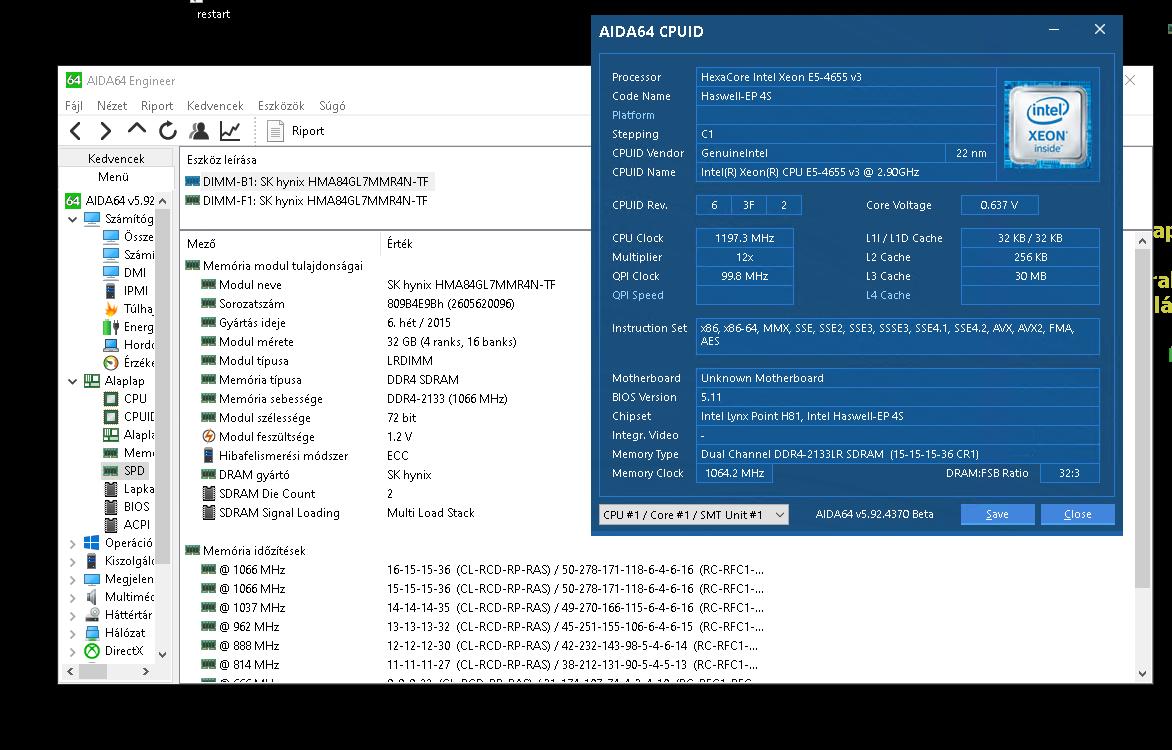The height and width of the screenshot is (750, 1172).
Task: Open the Riport menu
Action: point(157,105)
